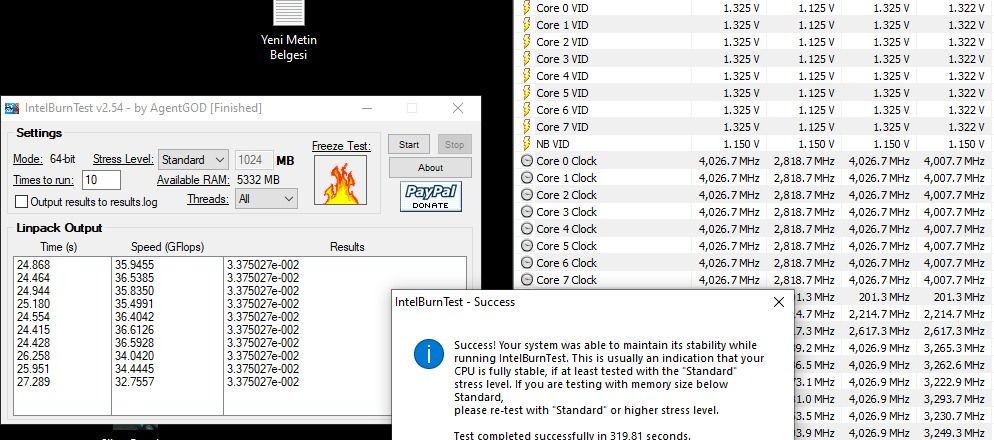994x440 pixels.
Task: Click the IntelBurnTest title bar app icon
Action: pyautogui.click(x=11, y=108)
